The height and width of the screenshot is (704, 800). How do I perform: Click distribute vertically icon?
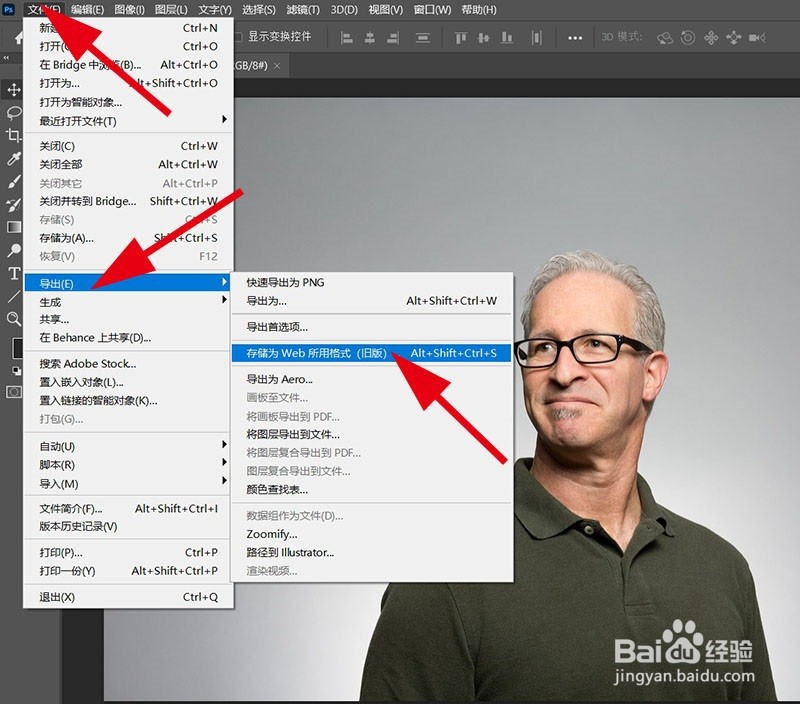tap(422, 38)
